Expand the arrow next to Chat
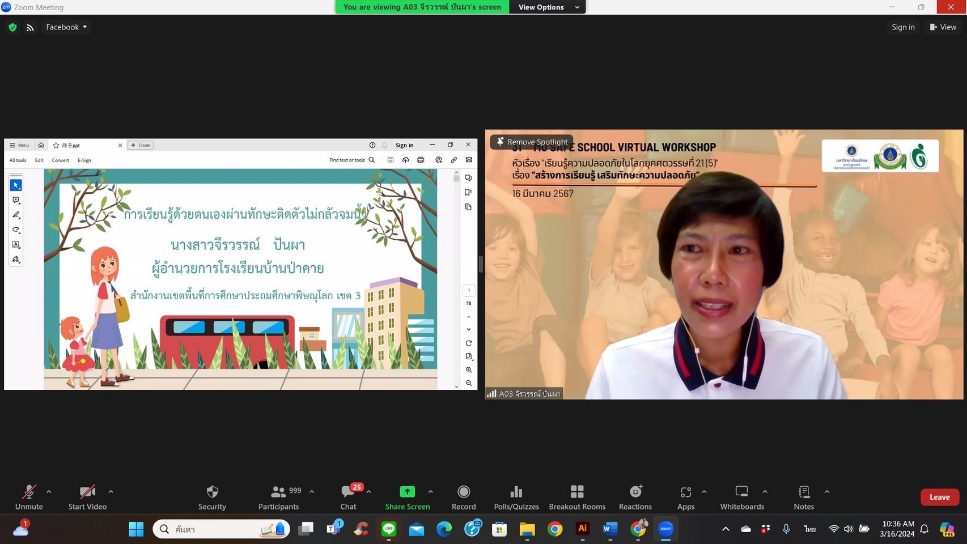The height and width of the screenshot is (544, 967). pos(369,492)
